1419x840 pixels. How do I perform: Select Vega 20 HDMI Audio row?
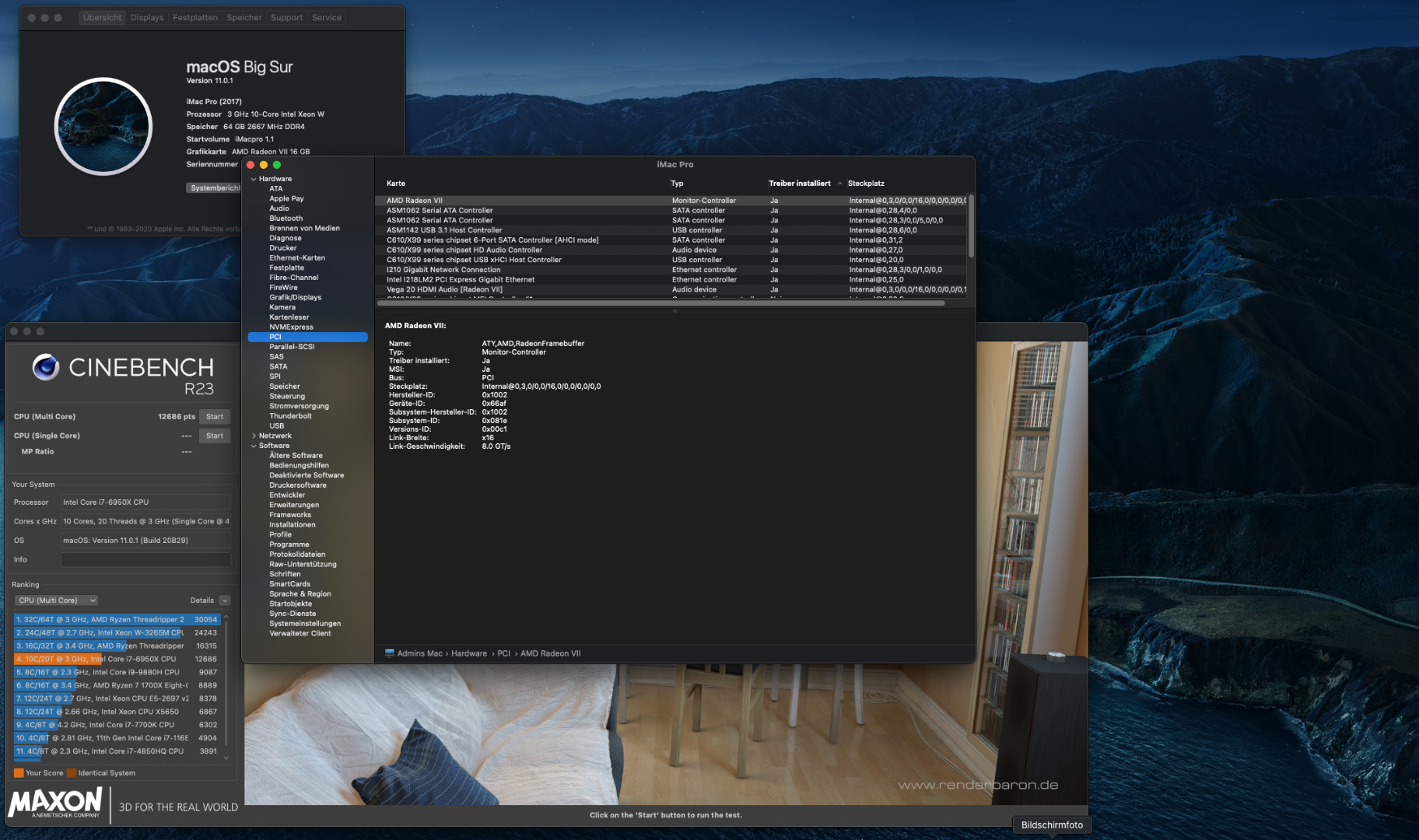[x=672, y=290]
